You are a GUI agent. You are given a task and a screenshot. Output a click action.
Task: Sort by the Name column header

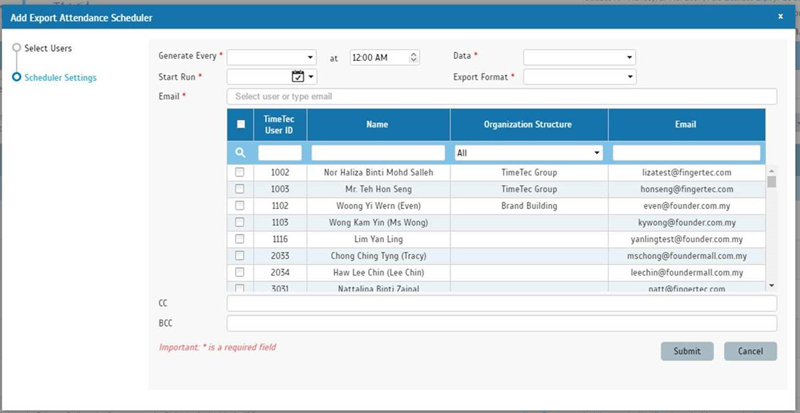tap(379, 124)
